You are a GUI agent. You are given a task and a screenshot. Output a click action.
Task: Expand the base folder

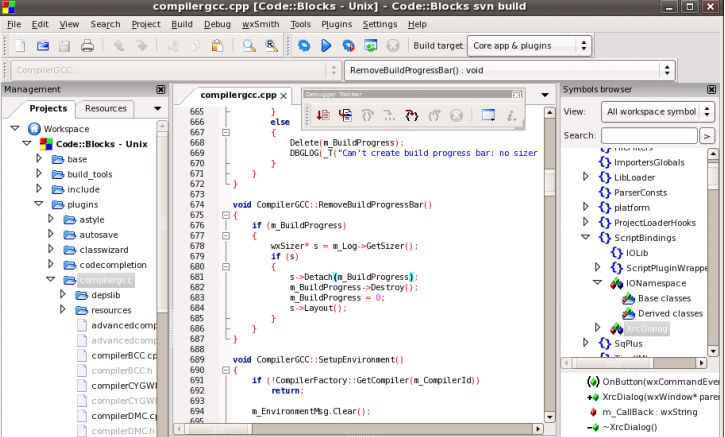[x=39, y=159]
